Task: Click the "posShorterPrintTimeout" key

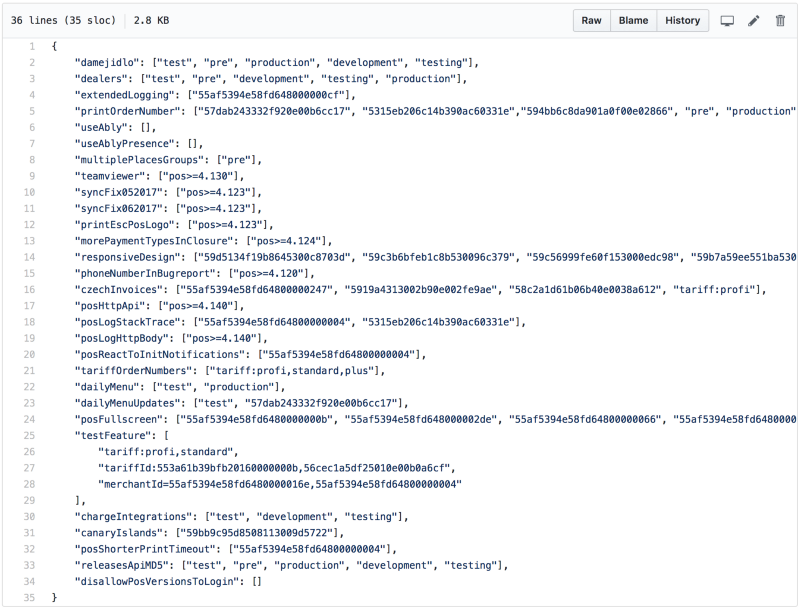Action: coord(146,549)
